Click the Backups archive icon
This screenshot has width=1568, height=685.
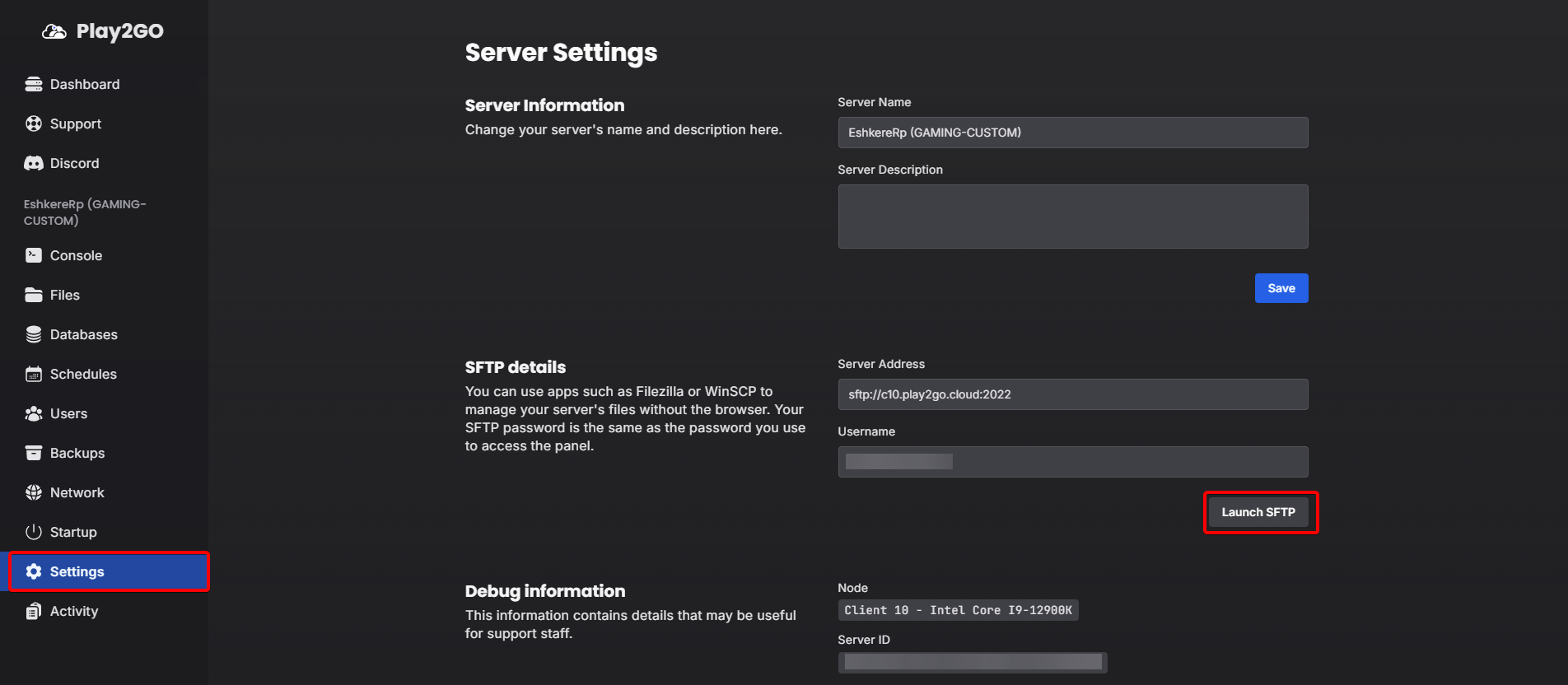pyautogui.click(x=34, y=453)
